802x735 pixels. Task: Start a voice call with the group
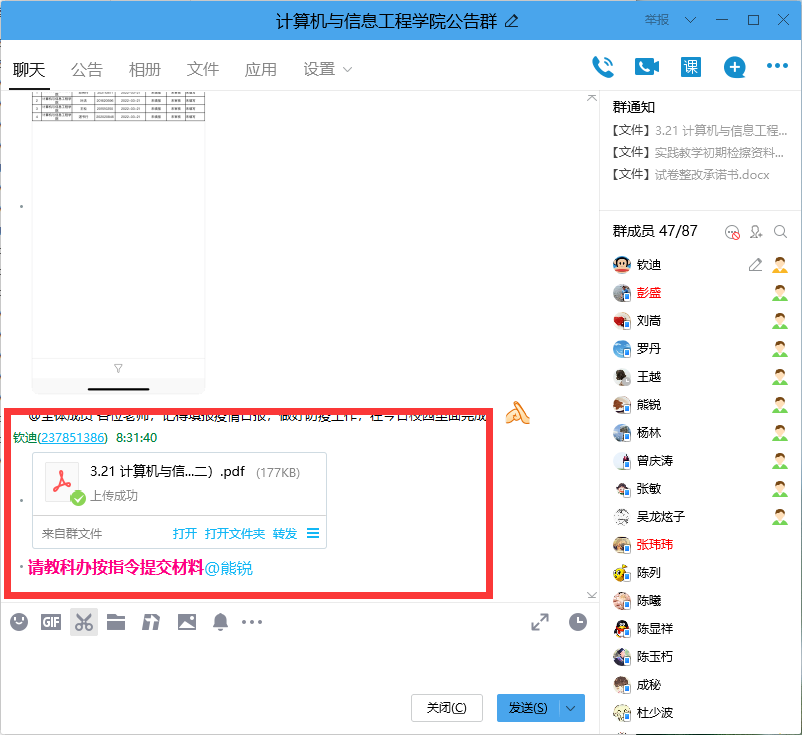tap(603, 66)
